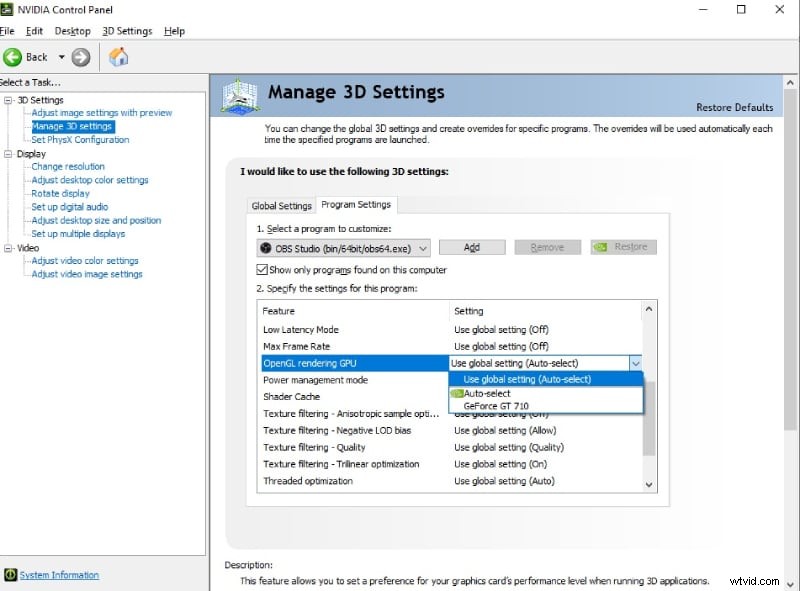Click the Restore Defaults link
800x591 pixels.
734,108
